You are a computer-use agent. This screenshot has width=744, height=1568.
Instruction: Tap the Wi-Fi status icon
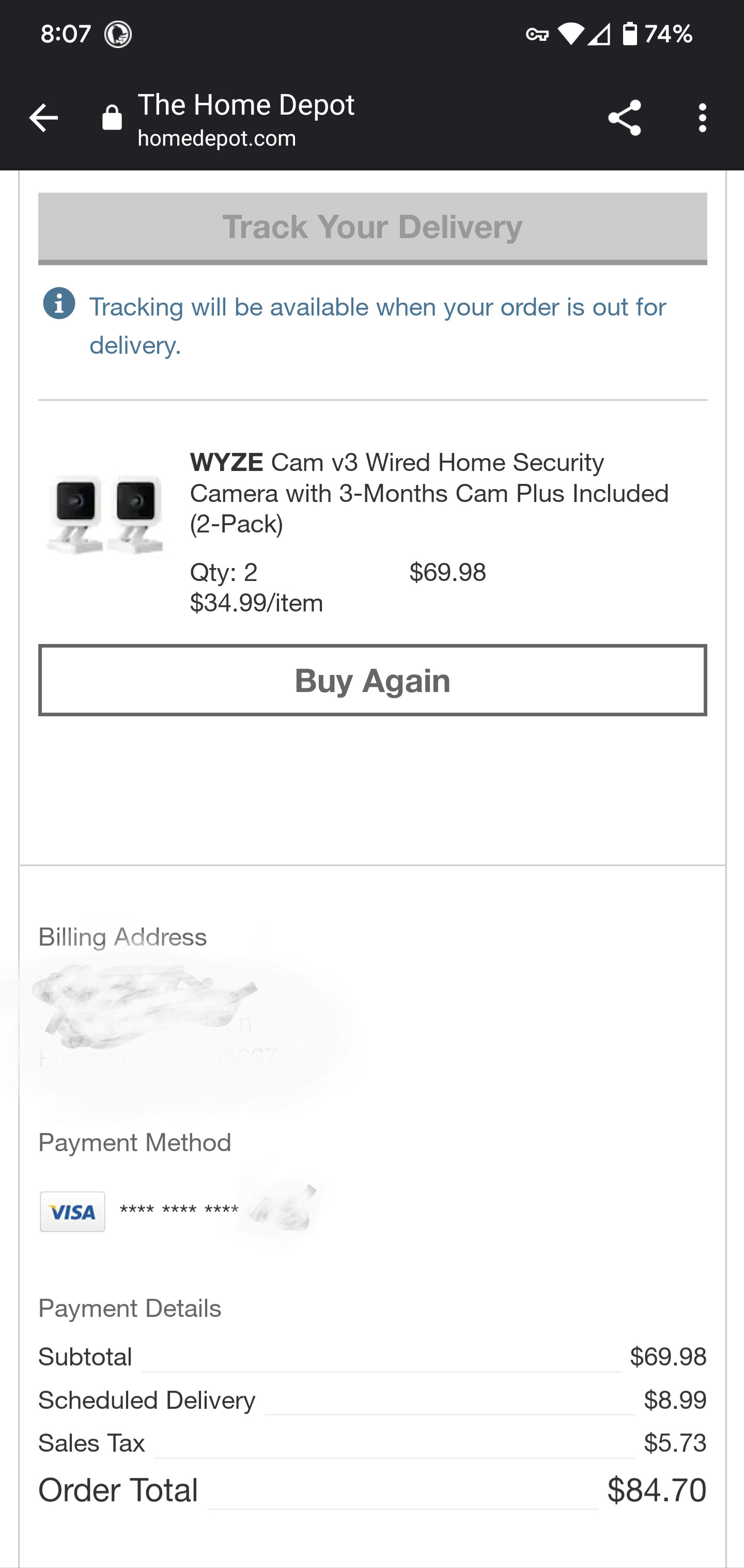[570, 34]
